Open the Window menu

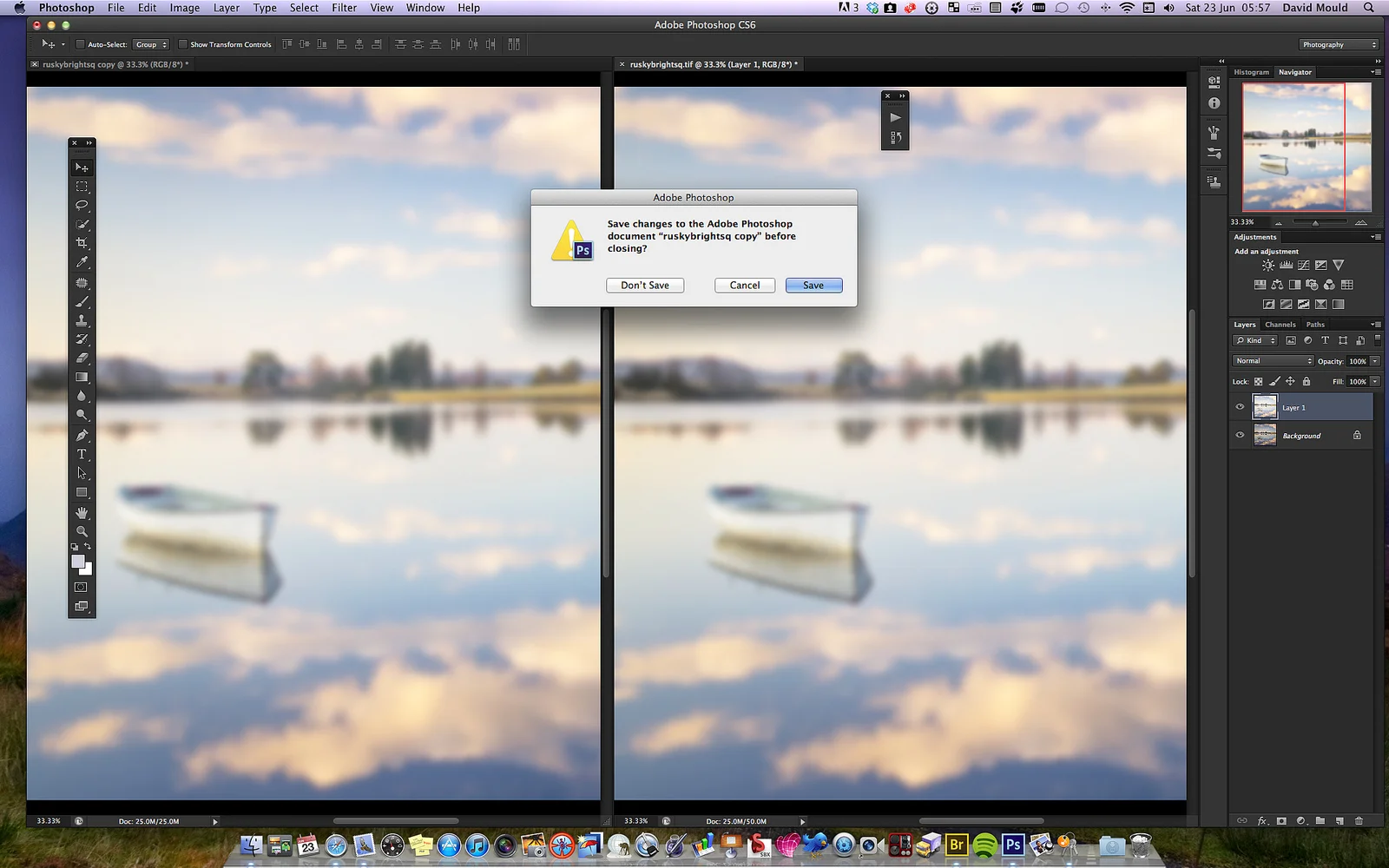pyautogui.click(x=425, y=8)
